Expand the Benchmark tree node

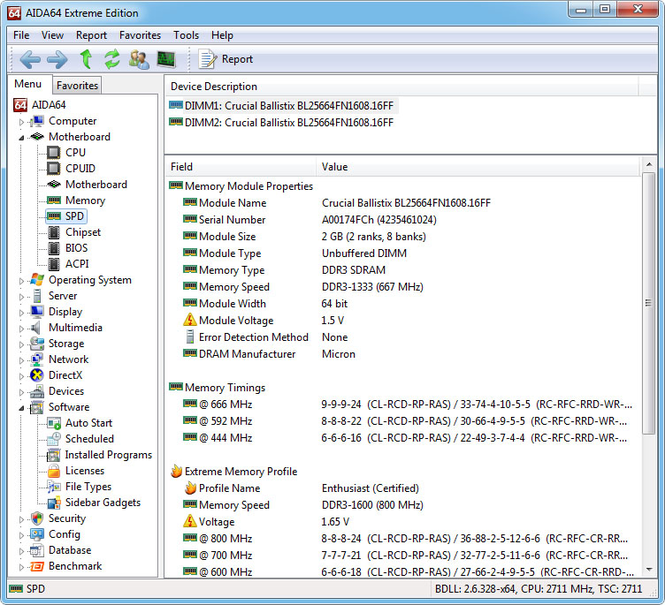21,567
